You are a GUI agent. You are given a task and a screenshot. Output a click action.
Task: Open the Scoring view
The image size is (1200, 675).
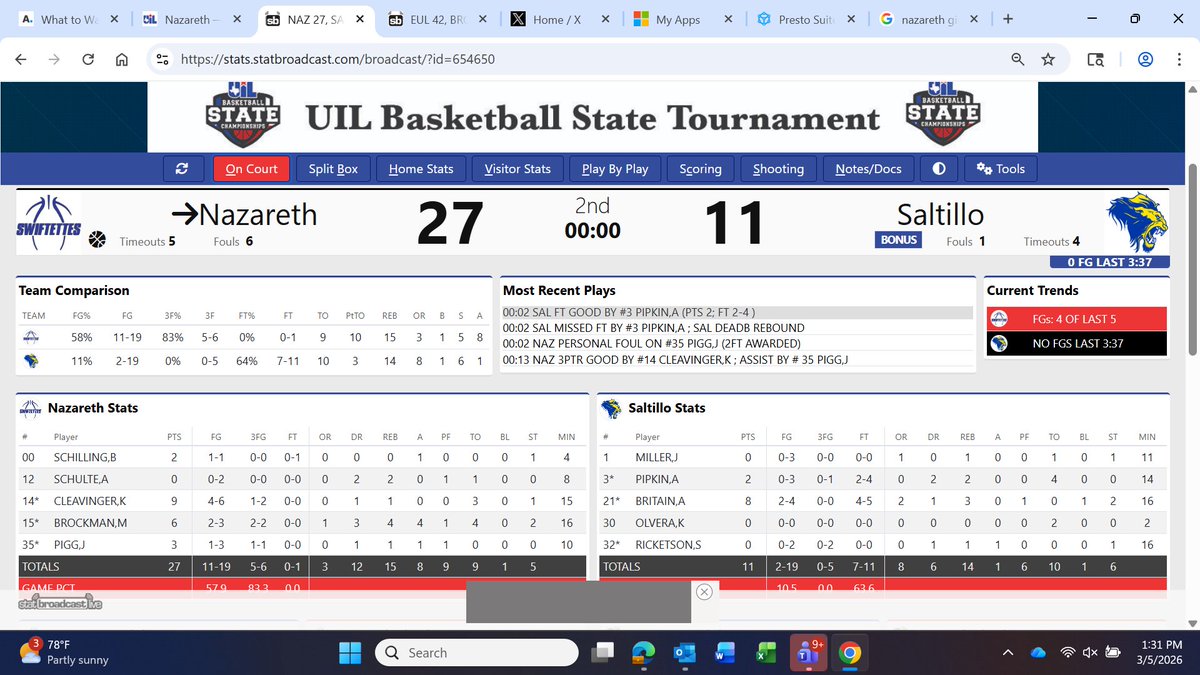coord(700,169)
